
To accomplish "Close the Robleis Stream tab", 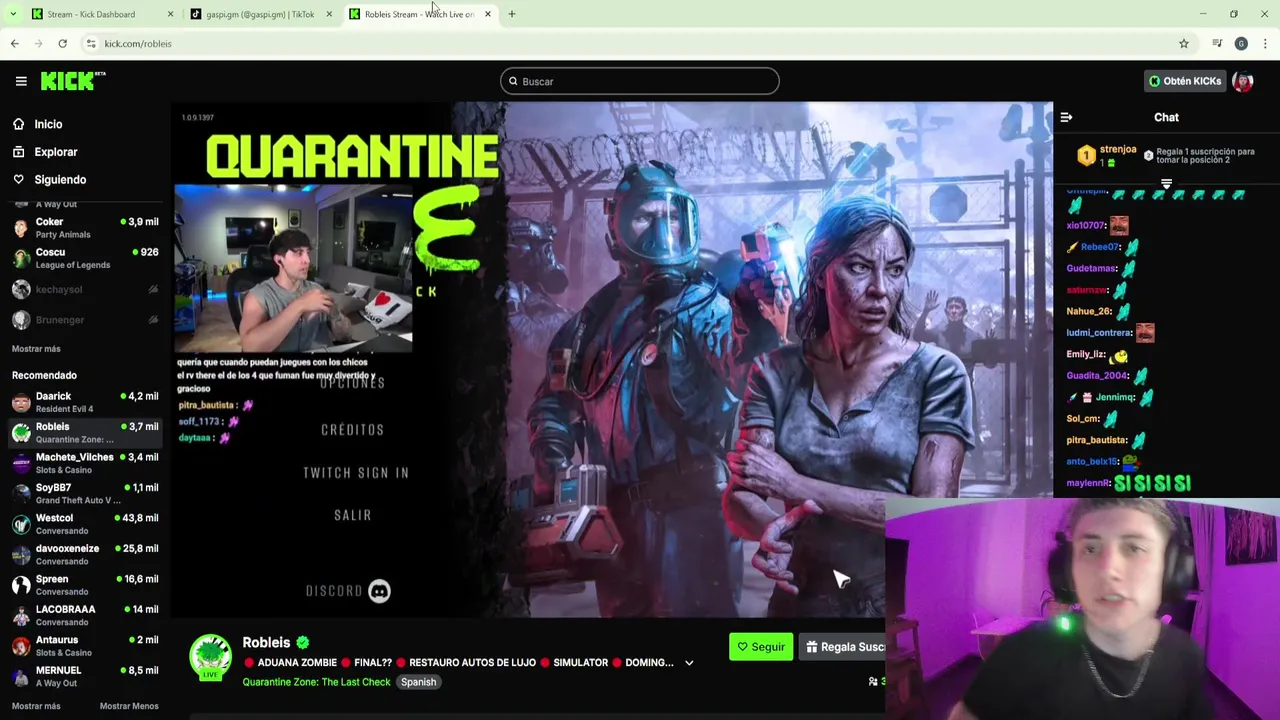I will (x=488, y=14).
